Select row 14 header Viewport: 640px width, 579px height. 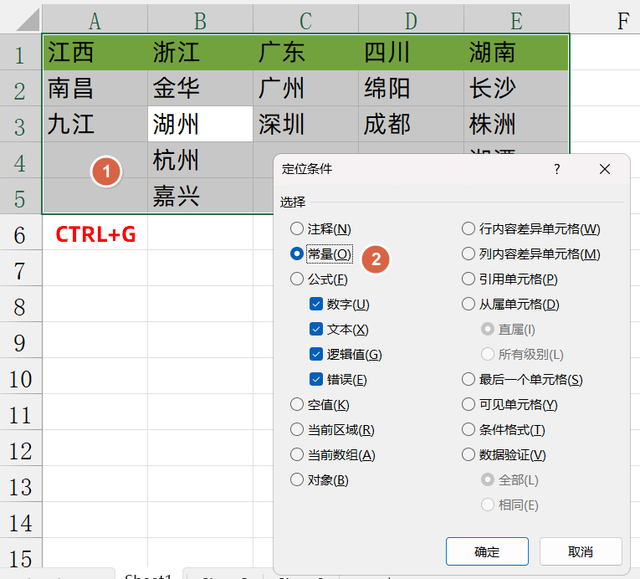pos(20,520)
